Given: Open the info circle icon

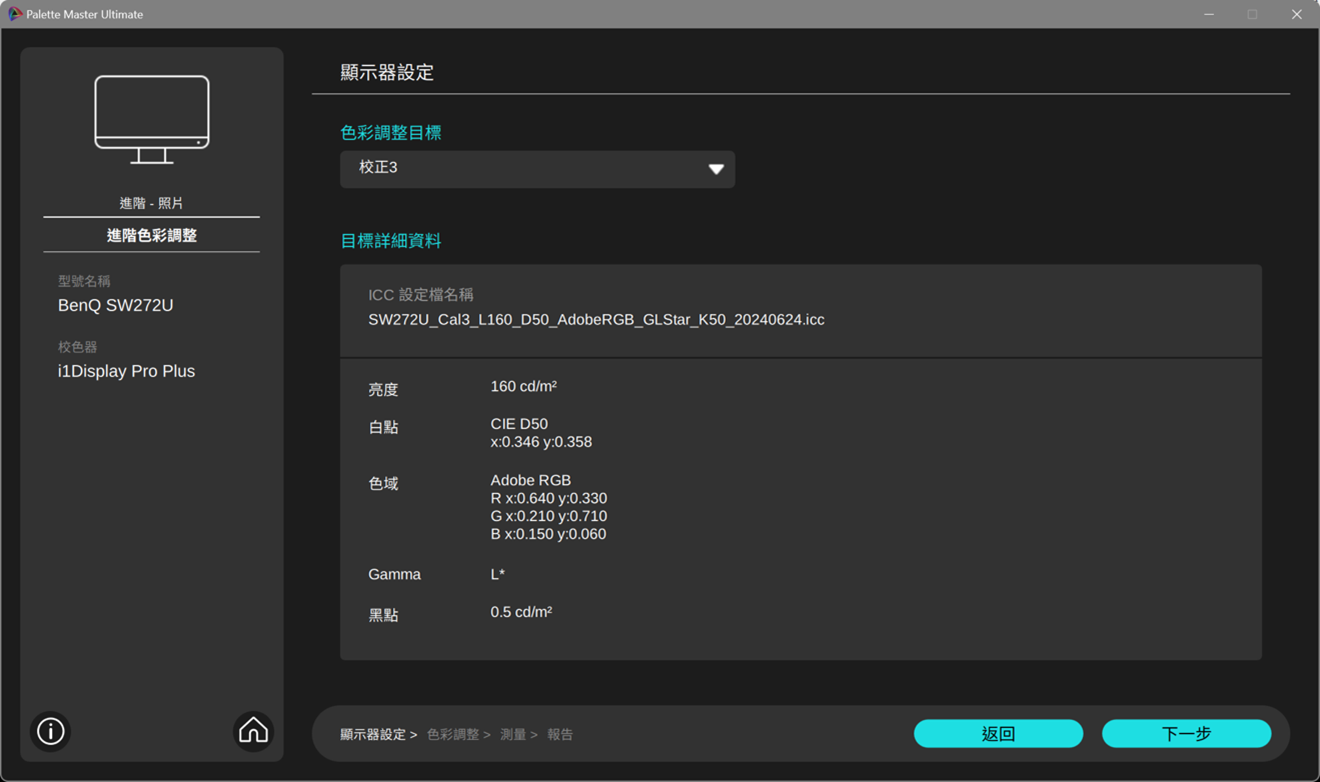Looking at the screenshot, I should 51,731.
